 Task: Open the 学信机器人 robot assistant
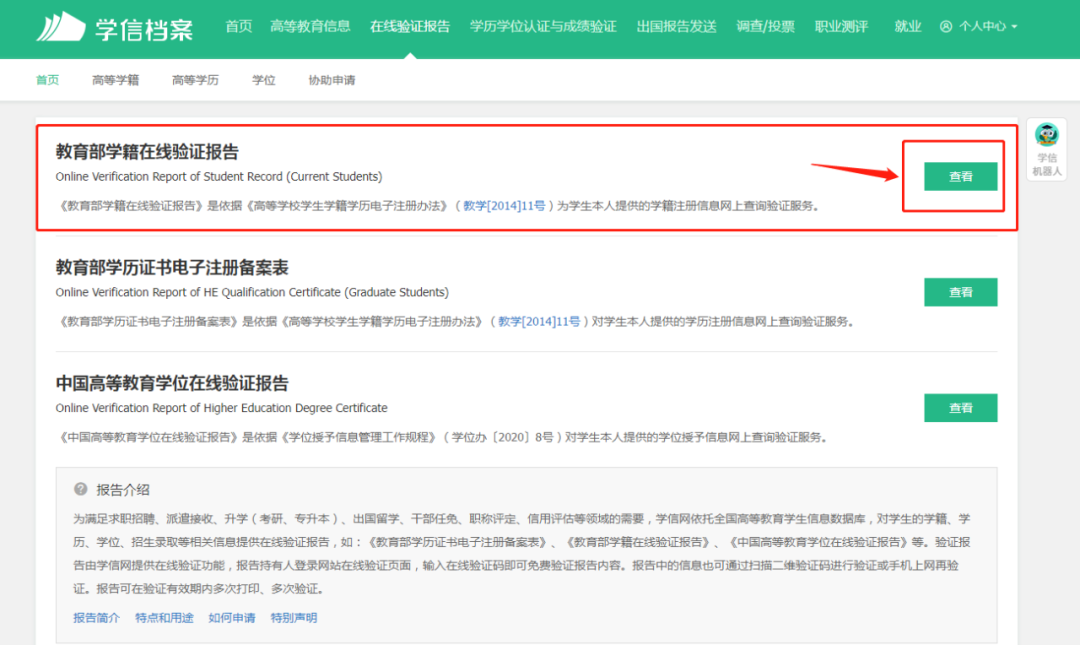1046,149
